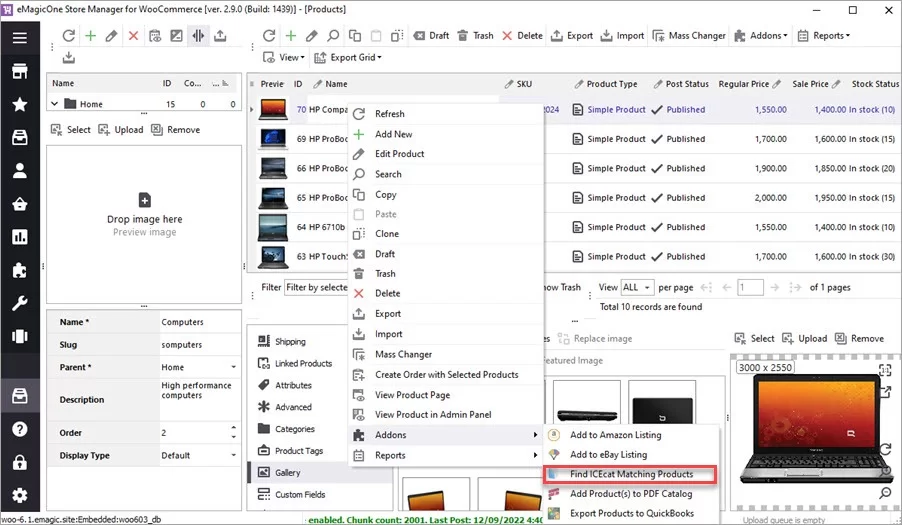The height and width of the screenshot is (525, 902).
Task: Choose Clone from the context menu
Action: coord(386,234)
